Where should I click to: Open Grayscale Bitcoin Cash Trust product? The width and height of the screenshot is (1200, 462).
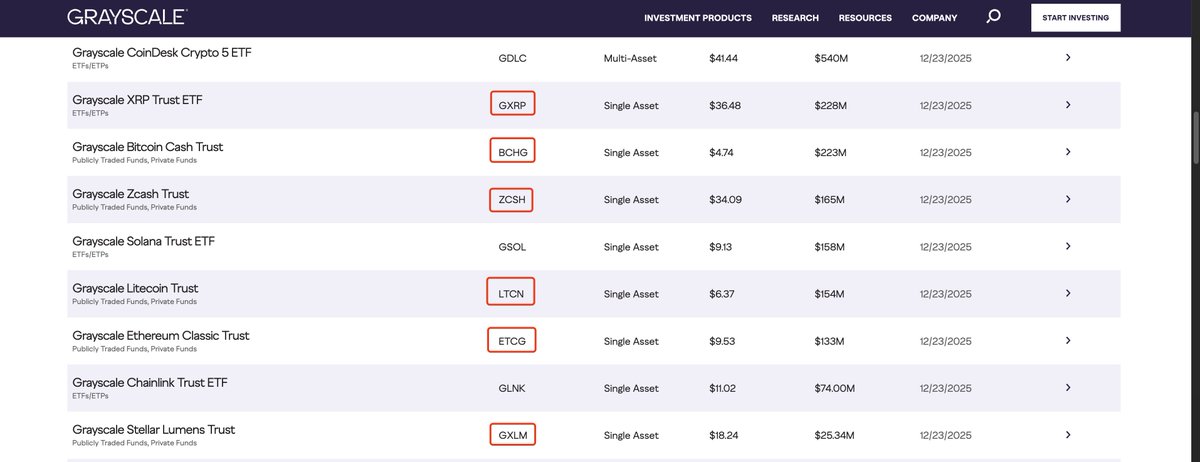(147, 147)
